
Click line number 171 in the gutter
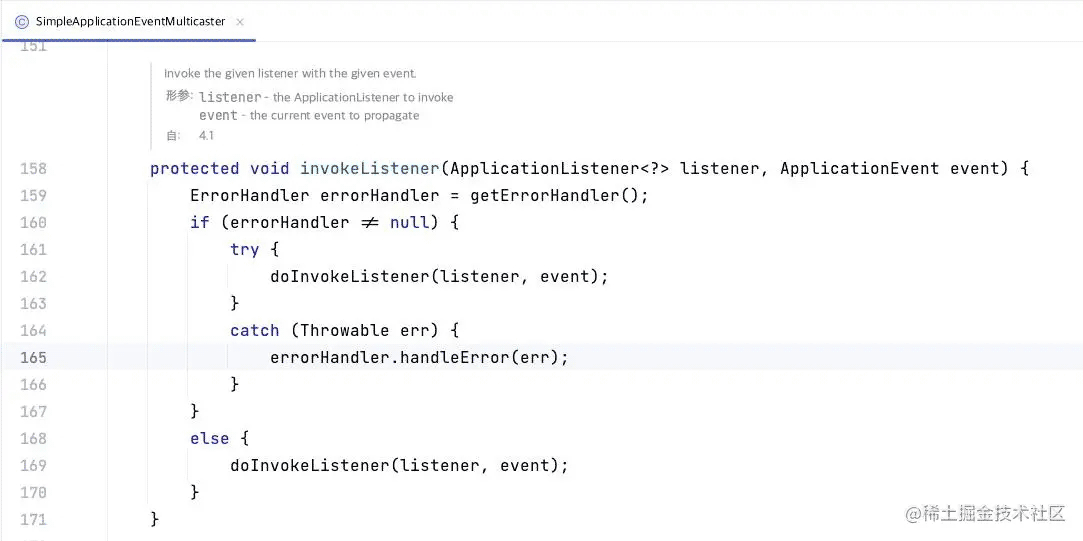click(x=33, y=520)
